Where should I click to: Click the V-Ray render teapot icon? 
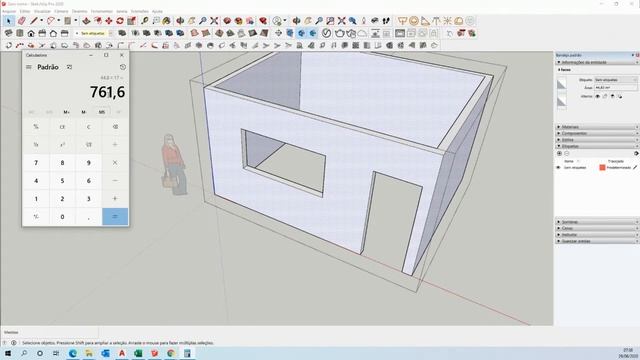[x=340, y=33]
